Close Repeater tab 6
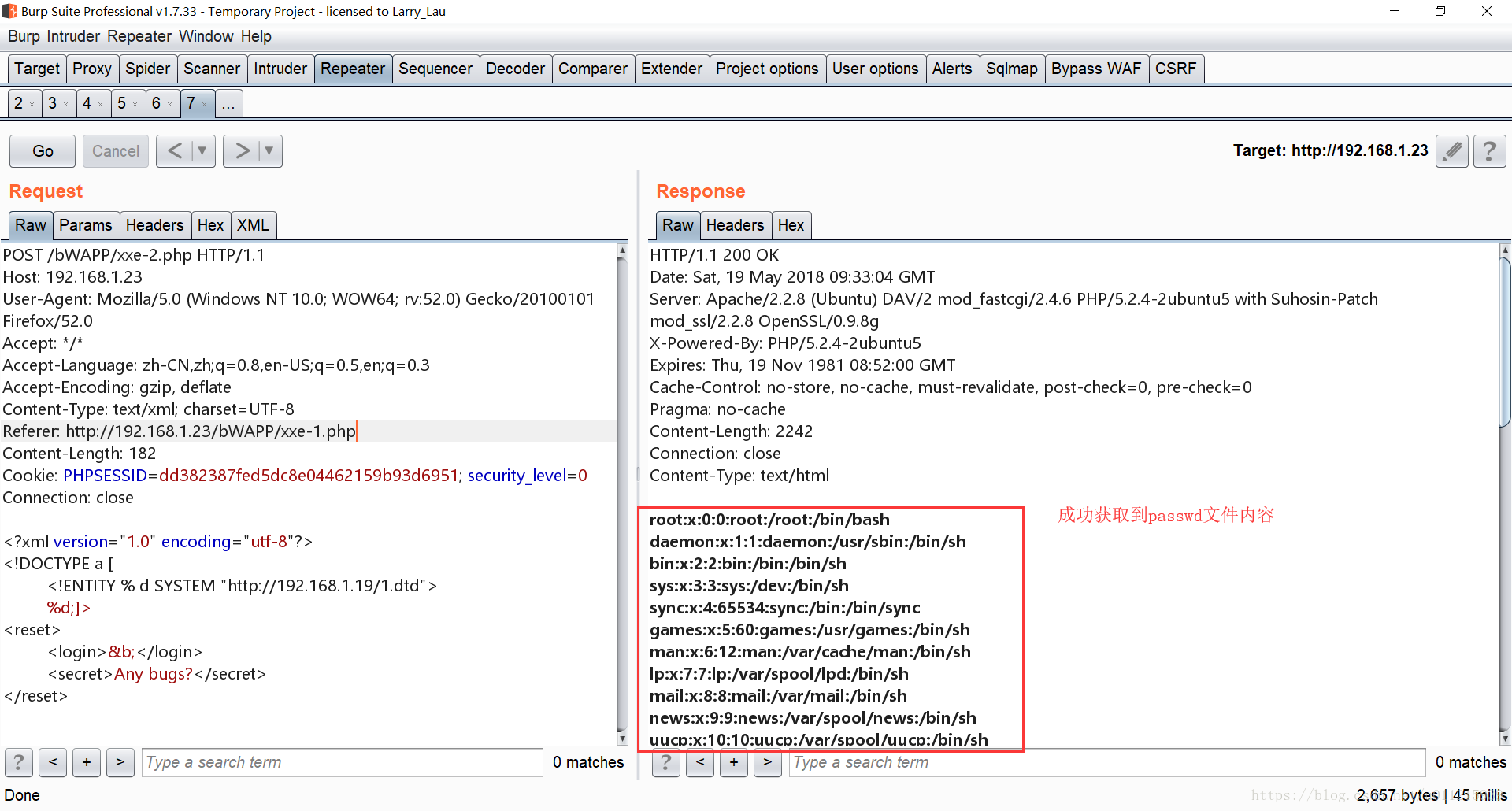1512x811 pixels. 169,105
